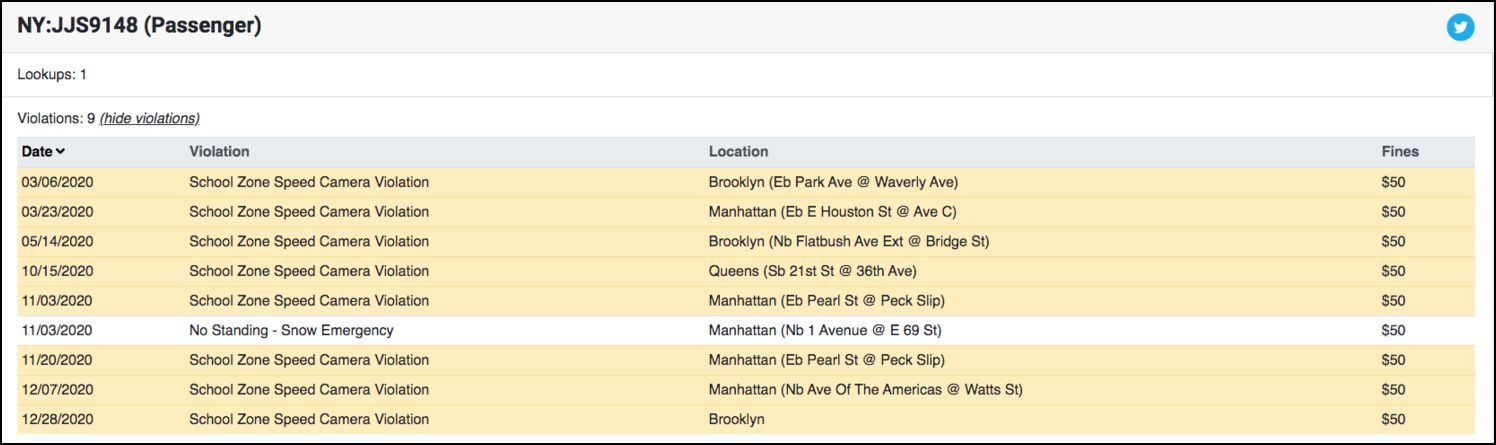Viewport: 1496px width, 445px height.
Task: Click location Brooklyn (Eb Park Ave @ Waverly Ave)
Action: (x=833, y=182)
